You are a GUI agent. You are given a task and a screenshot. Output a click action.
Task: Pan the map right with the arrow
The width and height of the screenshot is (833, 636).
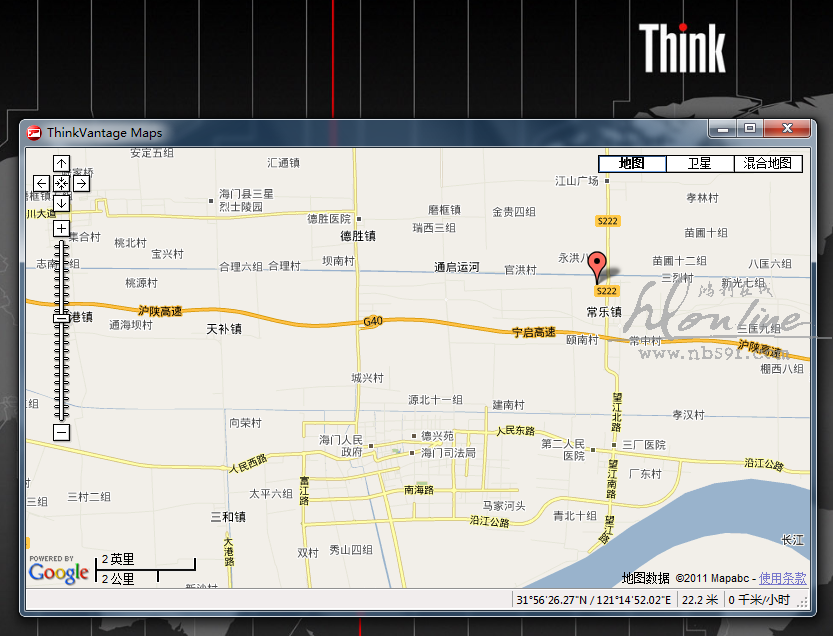(x=81, y=183)
